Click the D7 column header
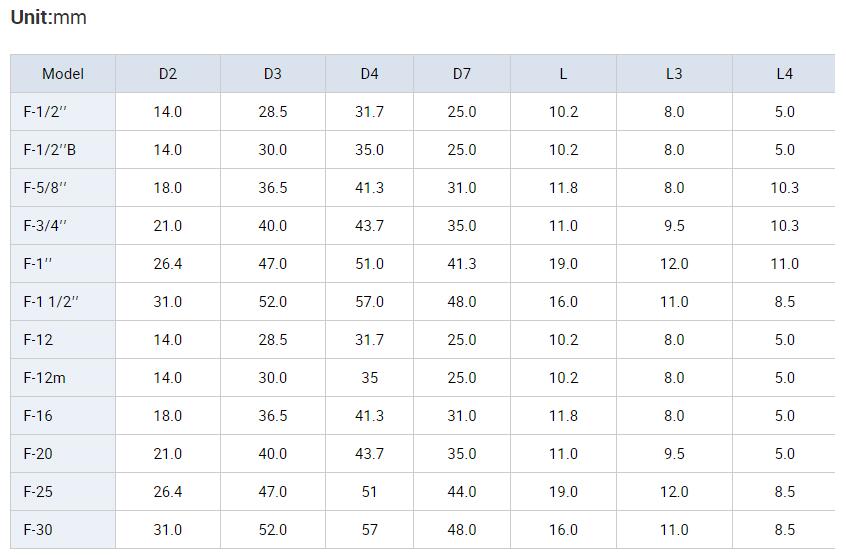The image size is (846, 557). tap(462, 73)
